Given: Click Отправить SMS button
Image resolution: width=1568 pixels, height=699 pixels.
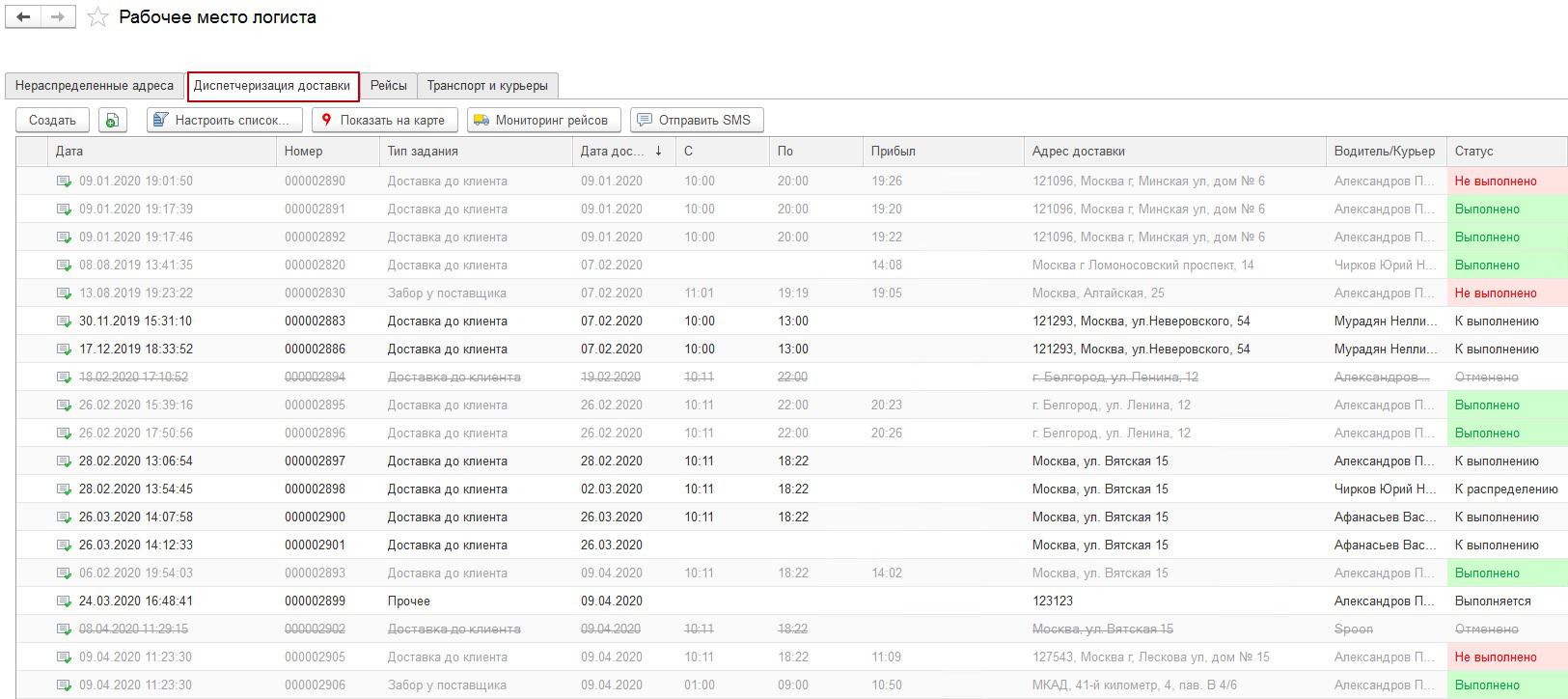Looking at the screenshot, I should [x=697, y=120].
